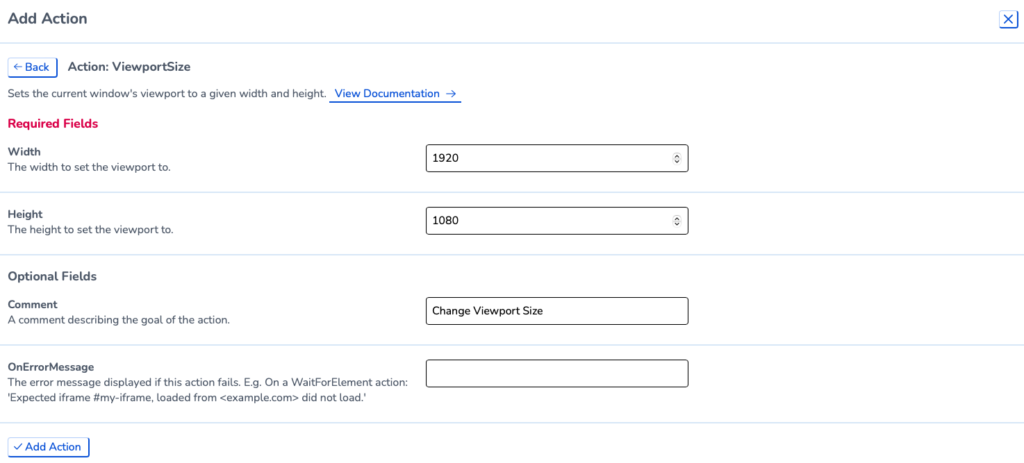
Task: Decrease the Width value with stepper down arrow
Action: [x=677, y=161]
